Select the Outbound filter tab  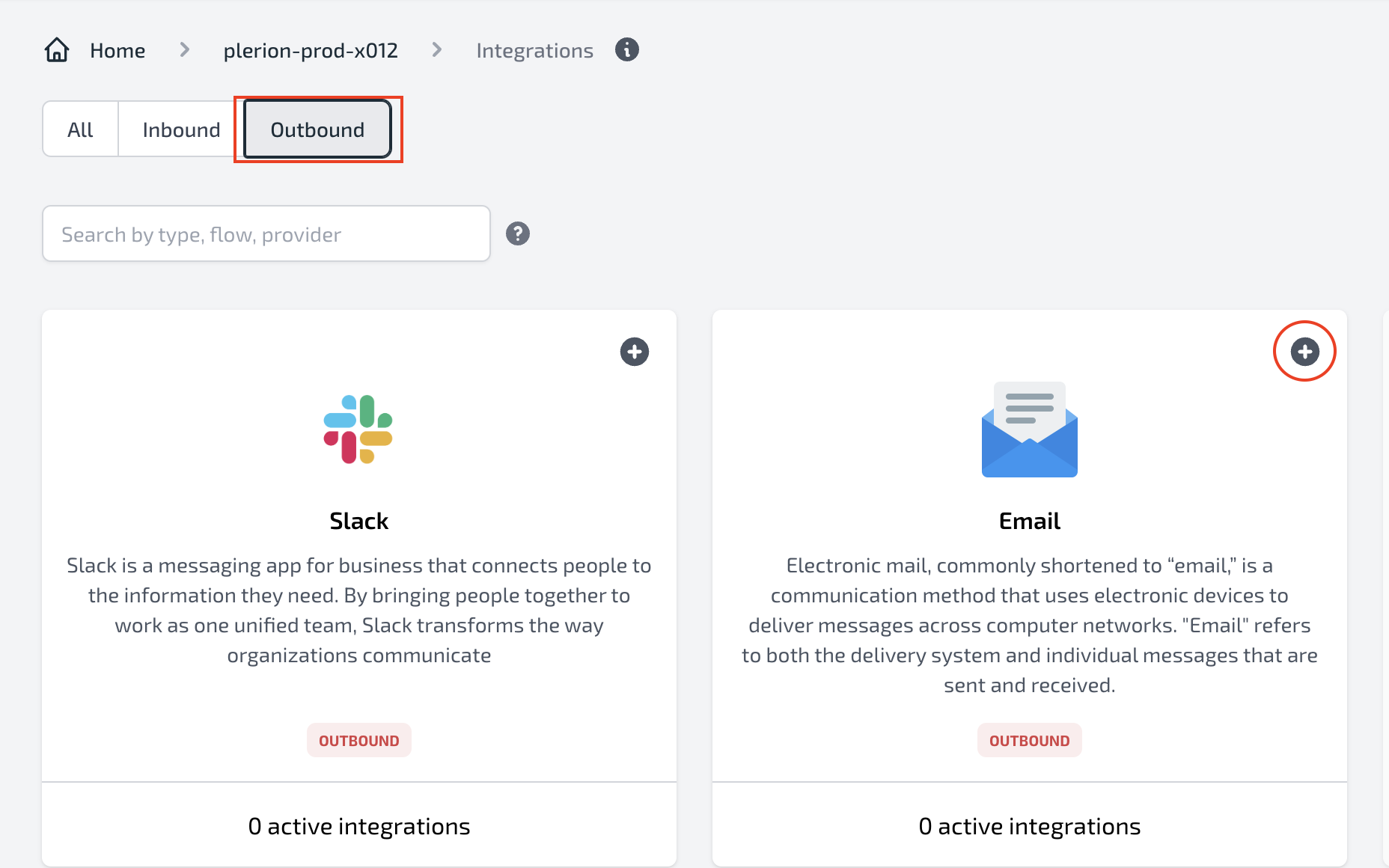tap(318, 129)
